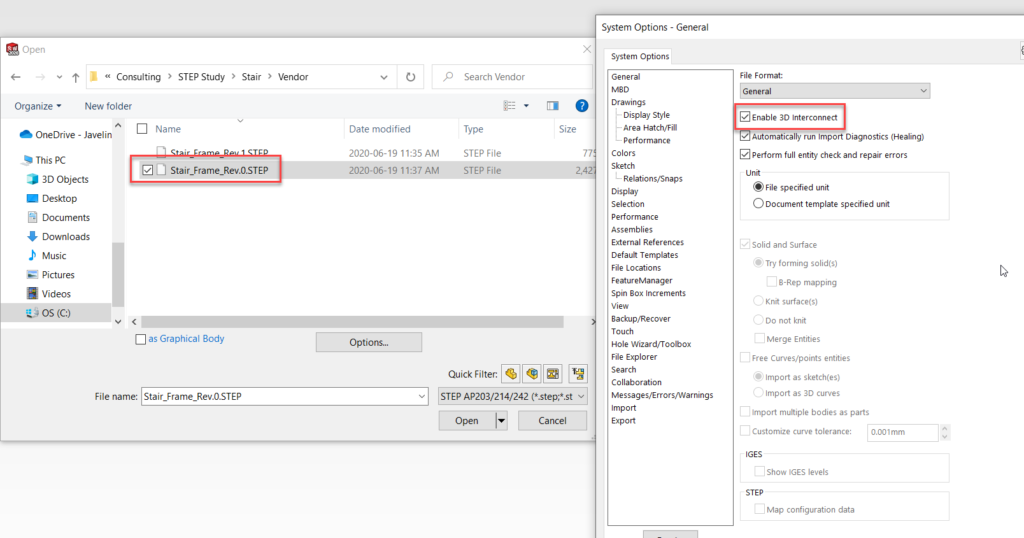Click the Cancel button
This screenshot has width=1024, height=538.
coord(552,420)
